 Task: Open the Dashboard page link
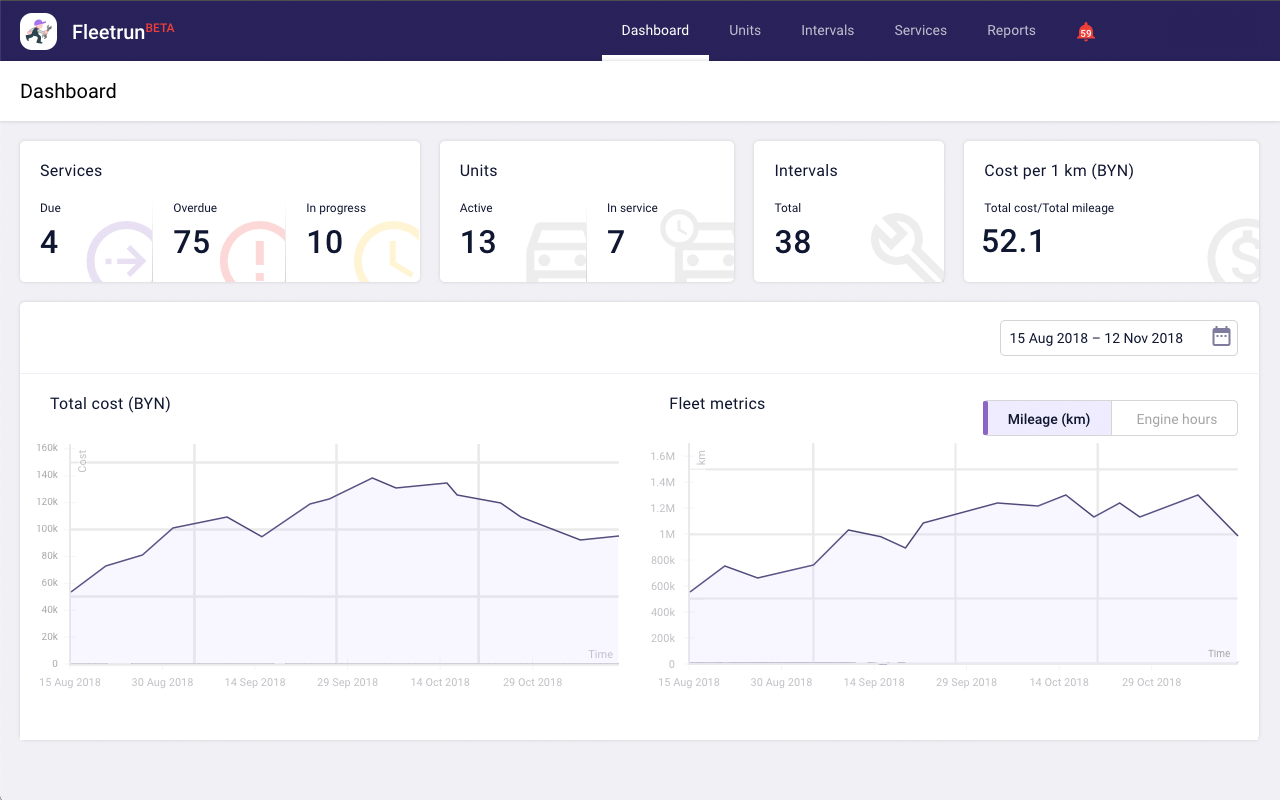tap(655, 30)
